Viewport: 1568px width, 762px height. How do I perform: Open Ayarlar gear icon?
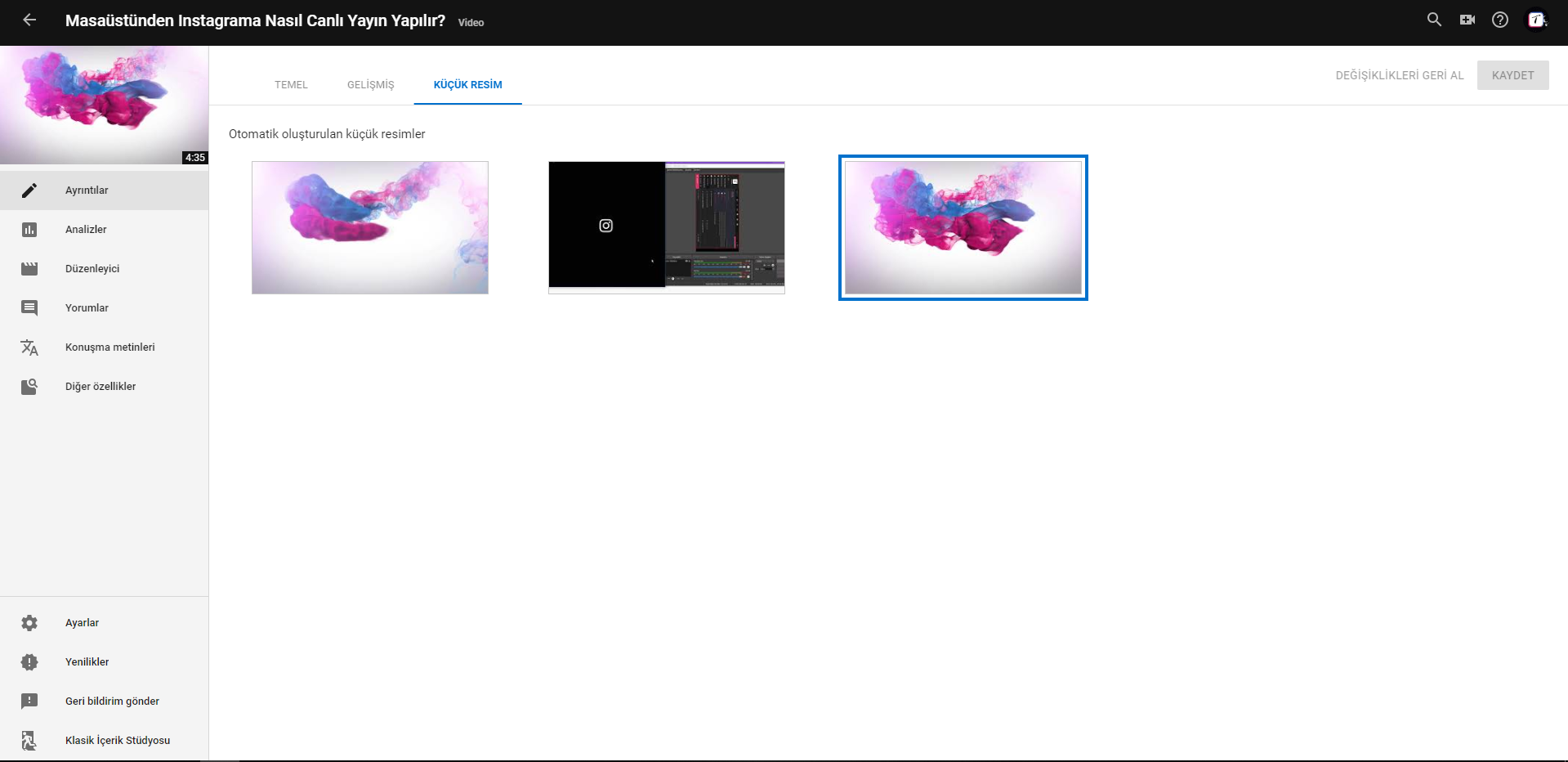29,623
